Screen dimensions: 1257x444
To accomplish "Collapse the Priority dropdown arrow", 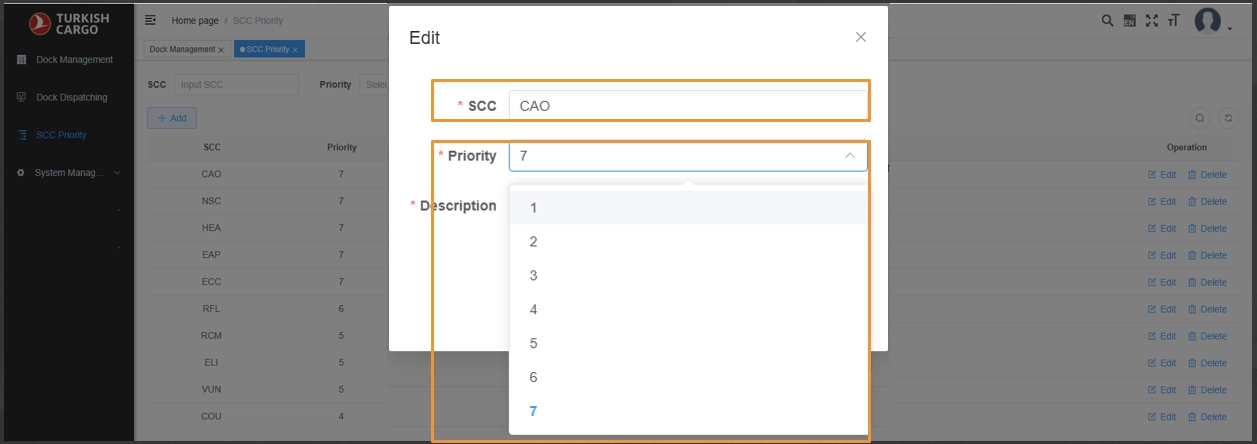I will tap(849, 157).
